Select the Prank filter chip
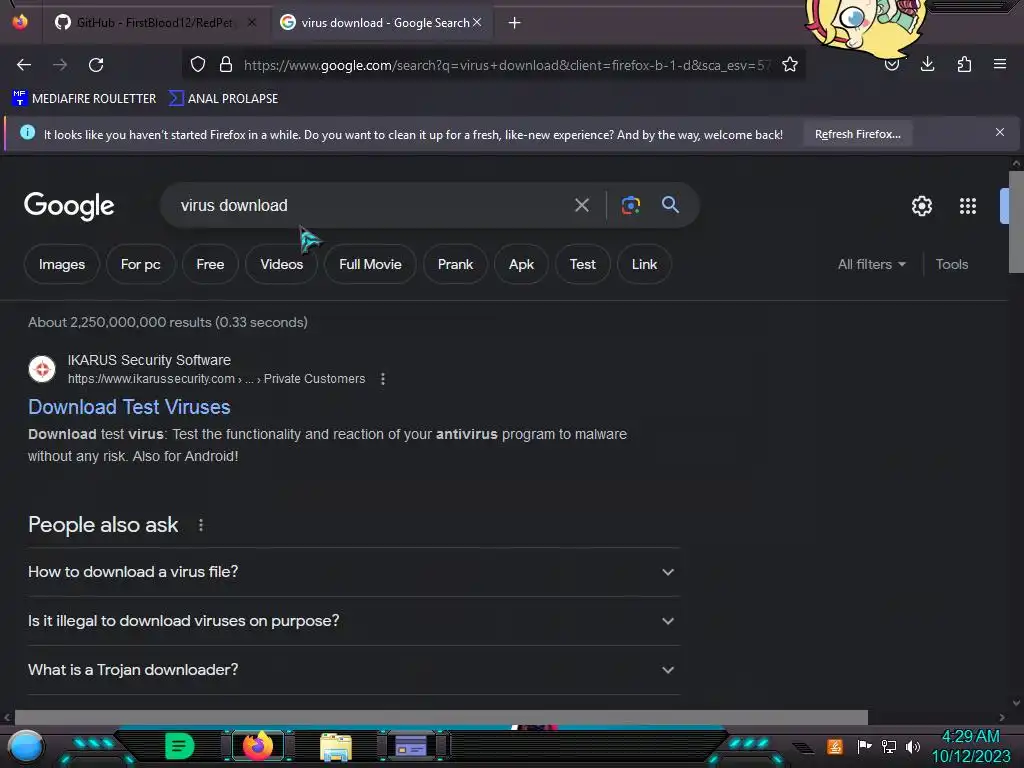 point(455,264)
